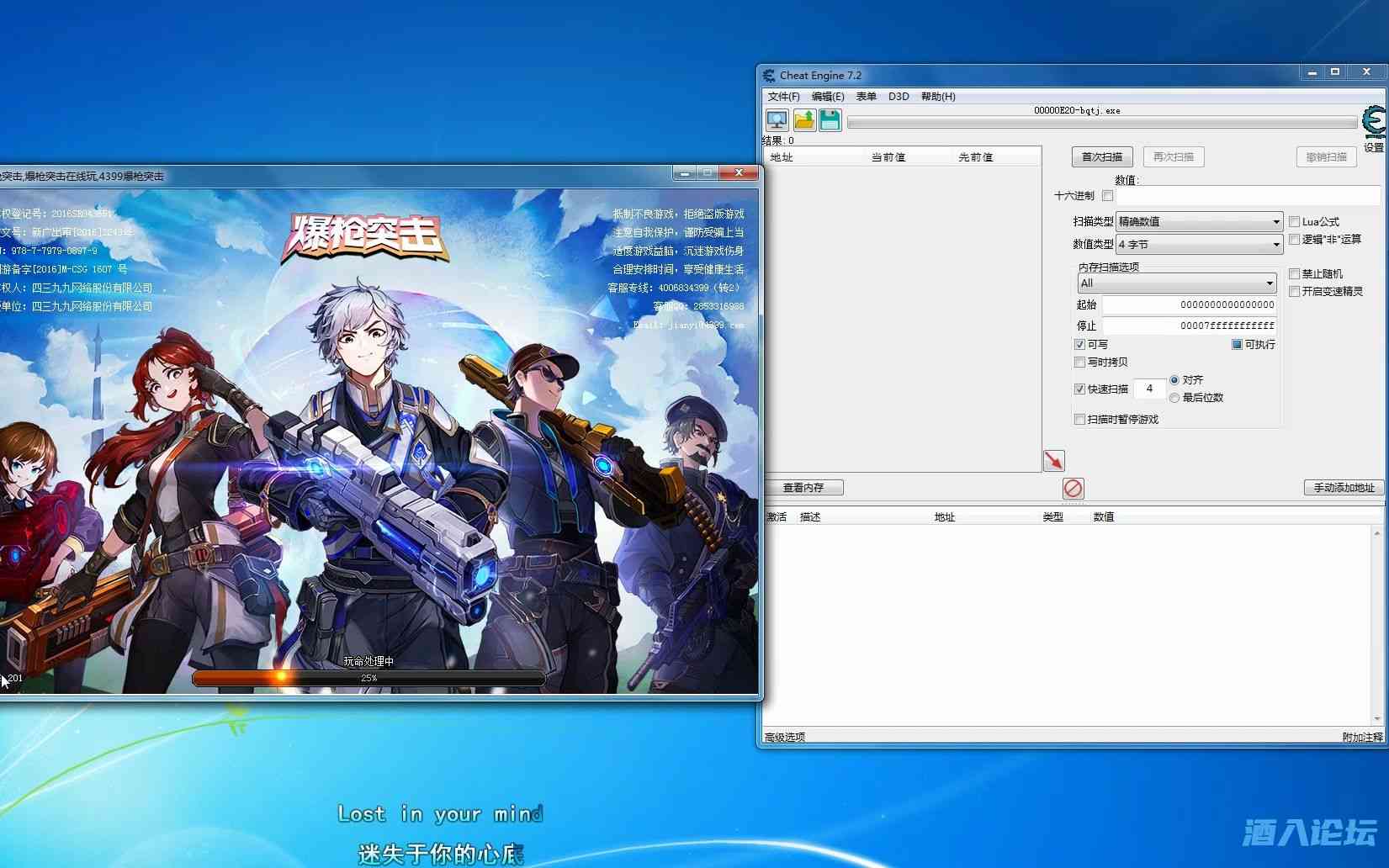Viewport: 1389px width, 868px height.
Task: Click the Cheat Engine title bar icon
Action: coord(769,75)
